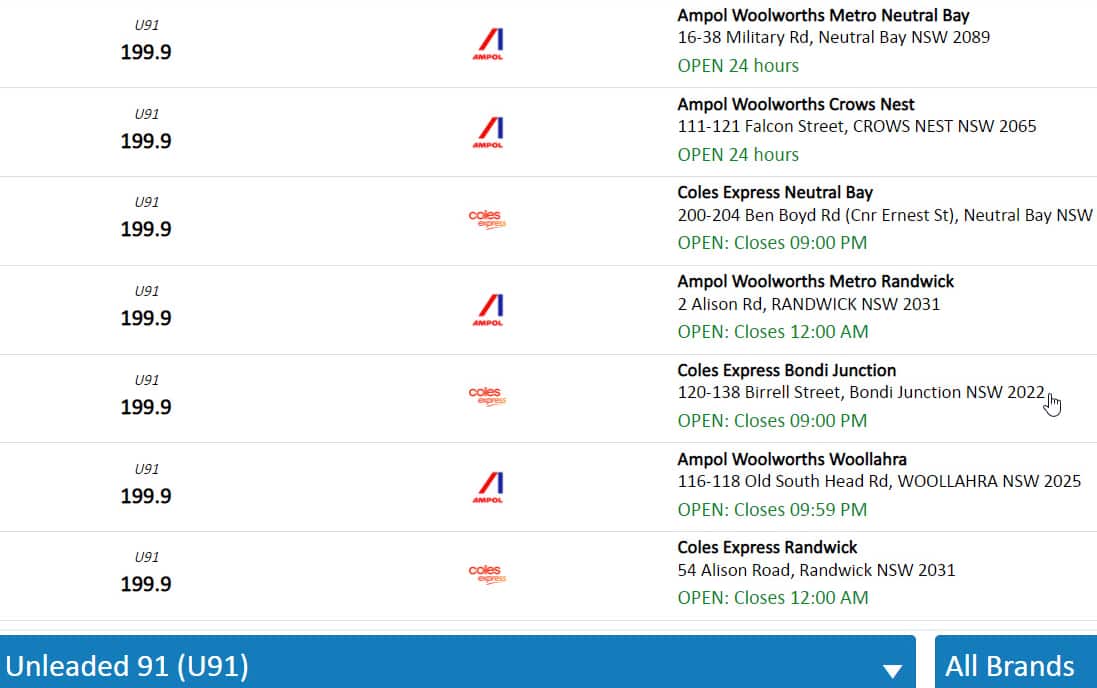The height and width of the screenshot is (688, 1097).
Task: Open Ampol Woolworths Metro Neutral Bay station
Action: click(823, 15)
